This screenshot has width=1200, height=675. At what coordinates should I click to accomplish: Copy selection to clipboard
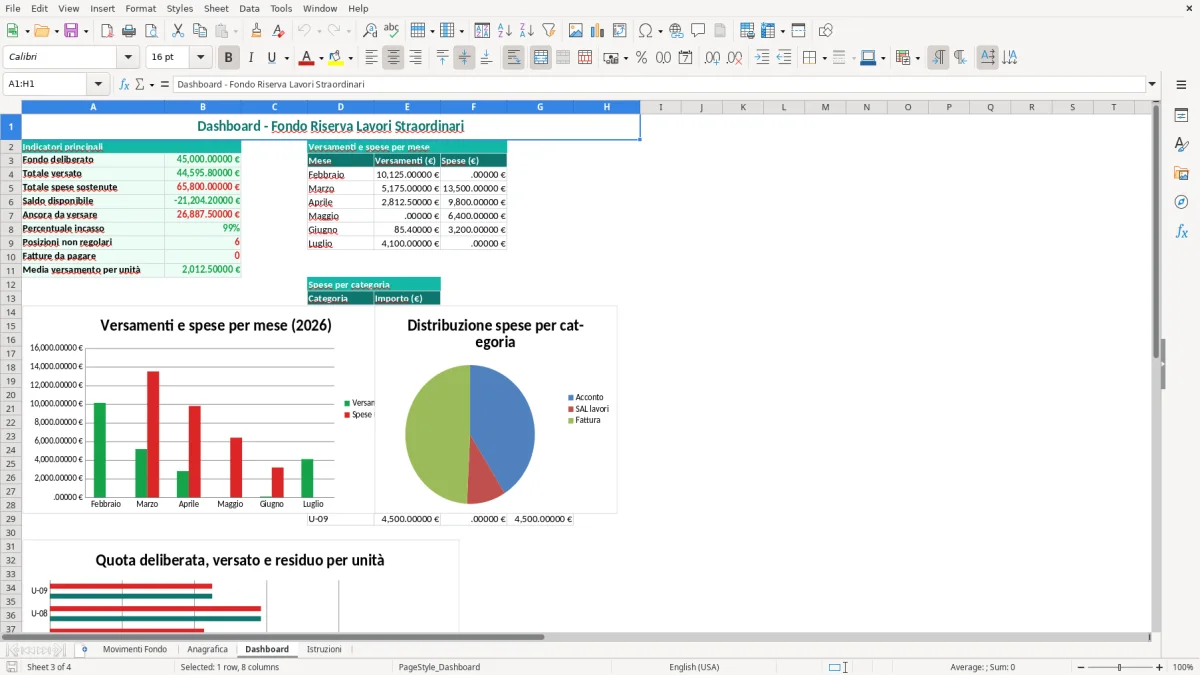pos(200,31)
